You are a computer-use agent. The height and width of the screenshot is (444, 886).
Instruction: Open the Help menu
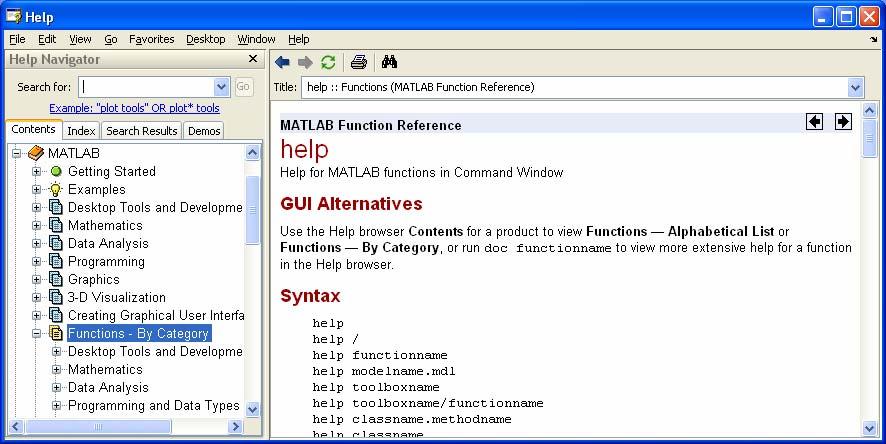coord(298,39)
